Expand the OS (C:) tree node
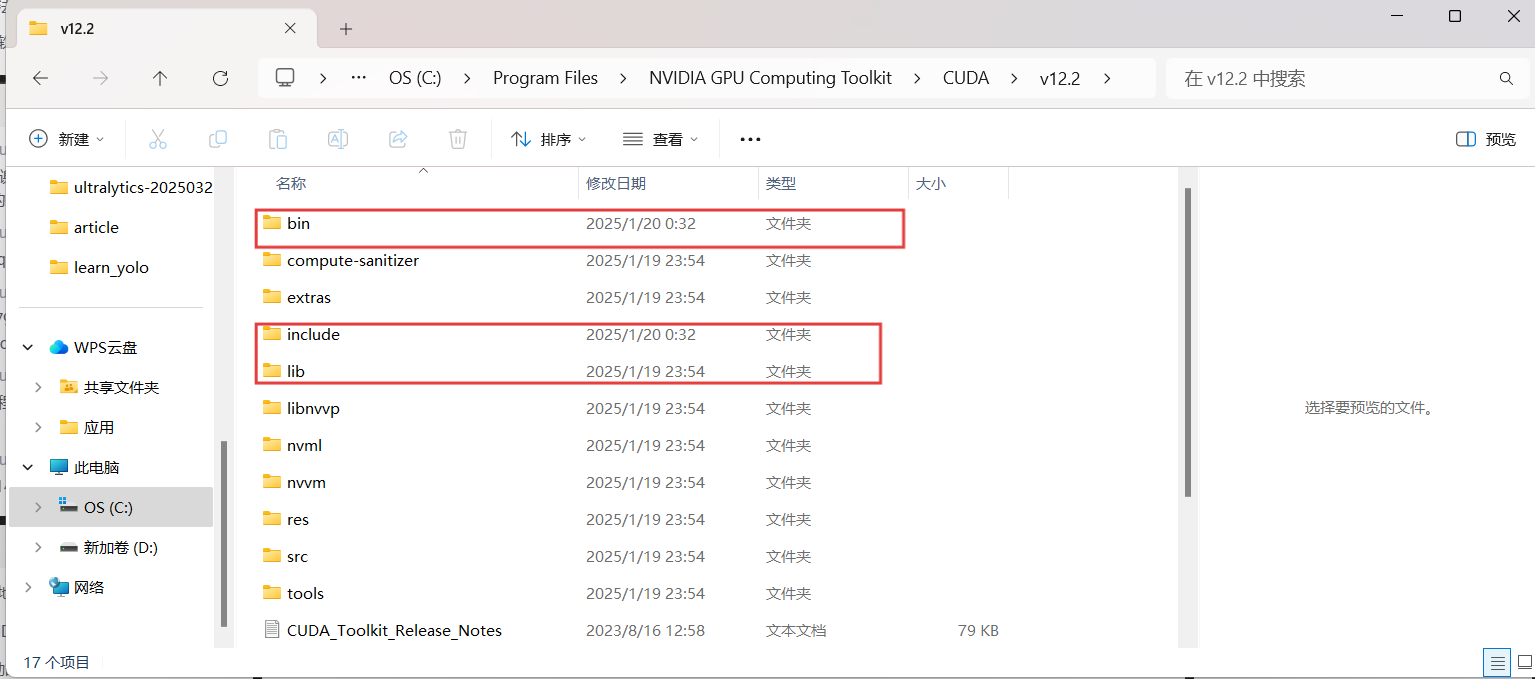 tap(38, 507)
